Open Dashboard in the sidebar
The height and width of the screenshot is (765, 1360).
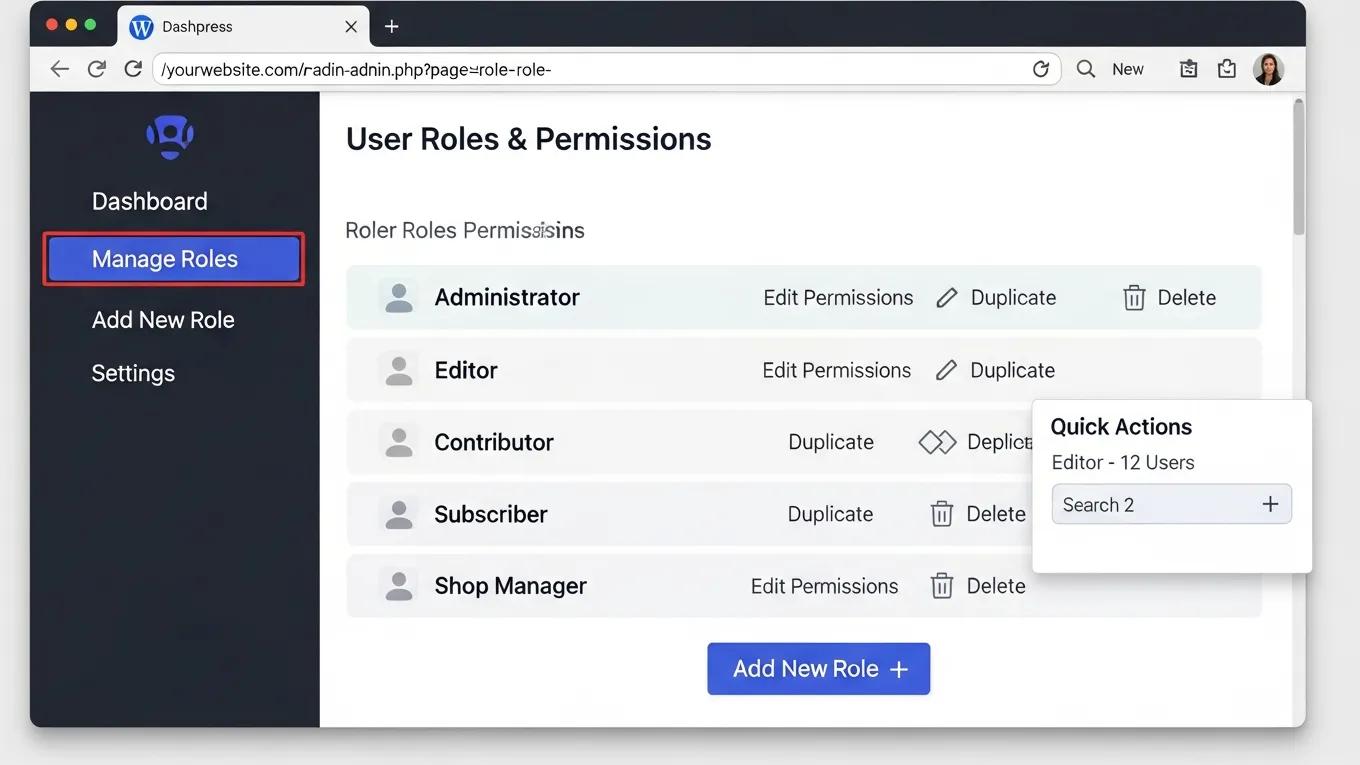[150, 201]
